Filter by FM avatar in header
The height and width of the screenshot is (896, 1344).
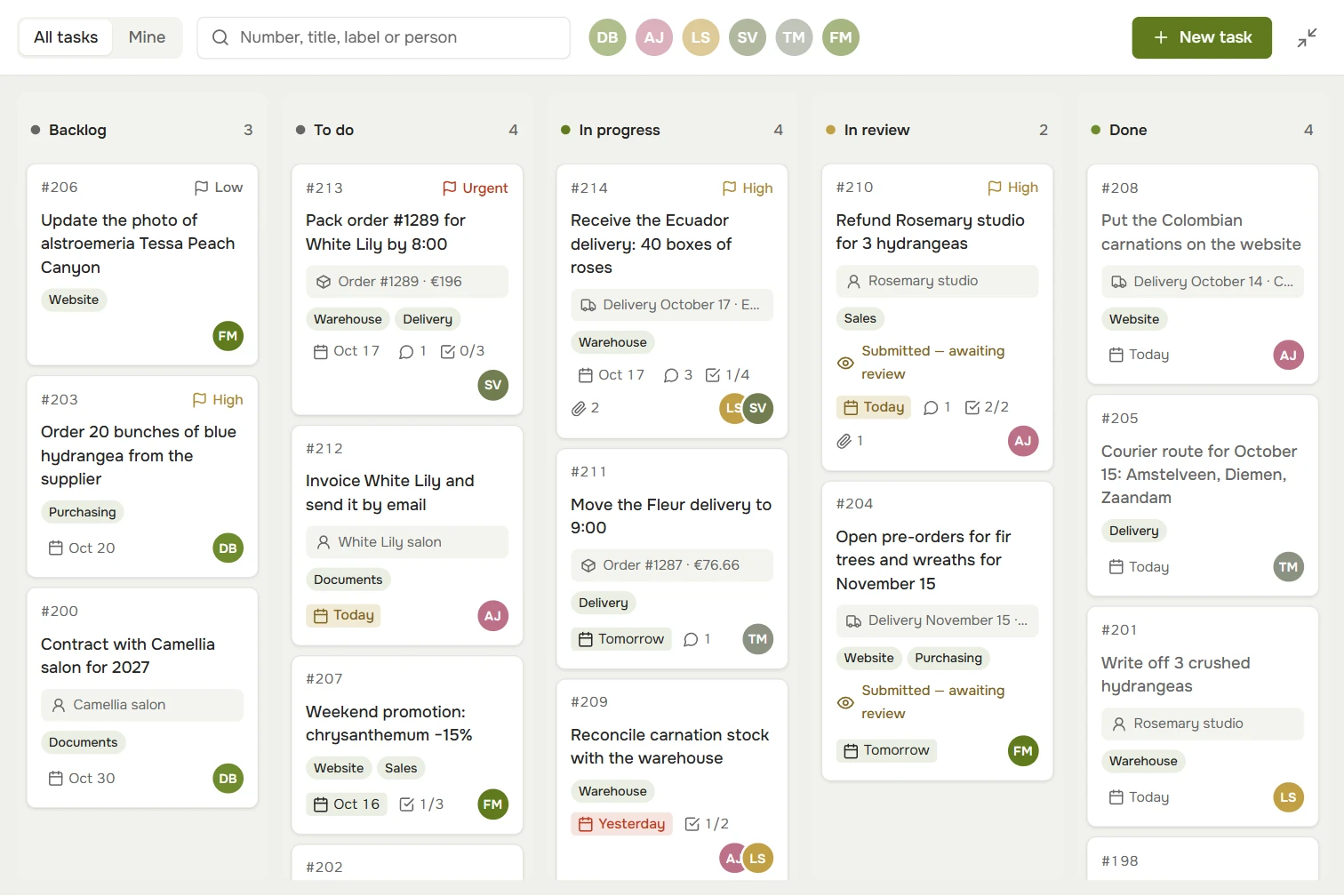click(841, 37)
